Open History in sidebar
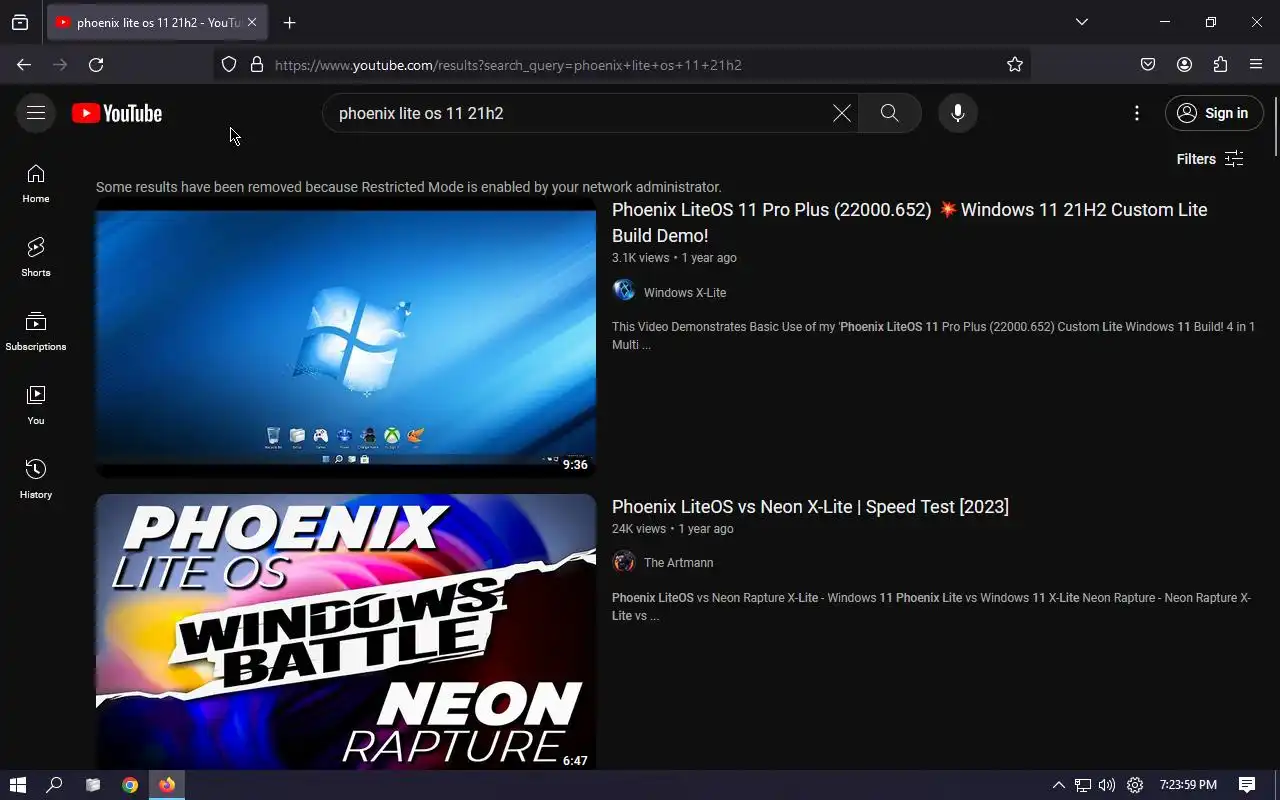 [36, 480]
